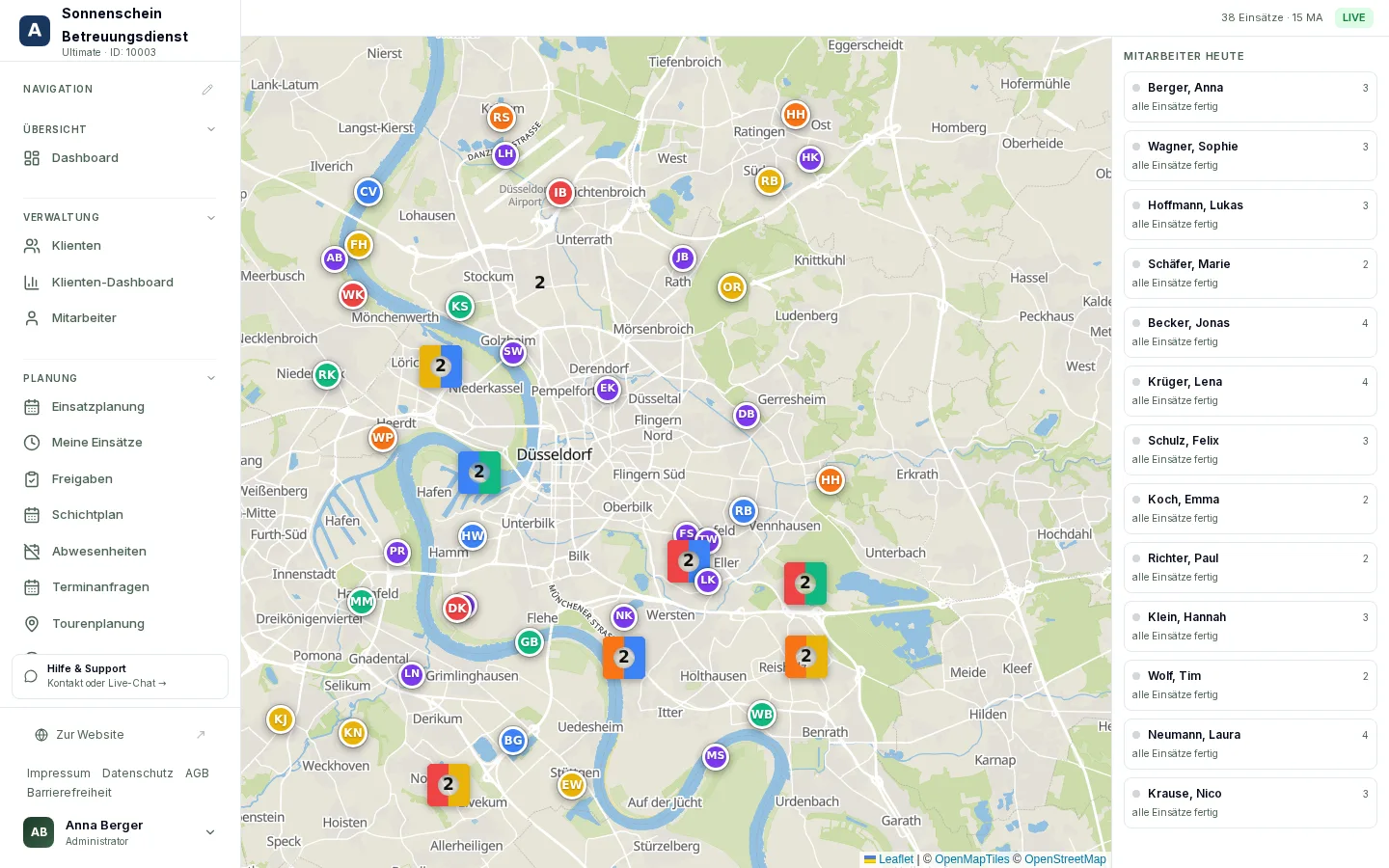Open the Impressum footer link
Image resolution: width=1389 pixels, height=868 pixels.
coord(59,773)
